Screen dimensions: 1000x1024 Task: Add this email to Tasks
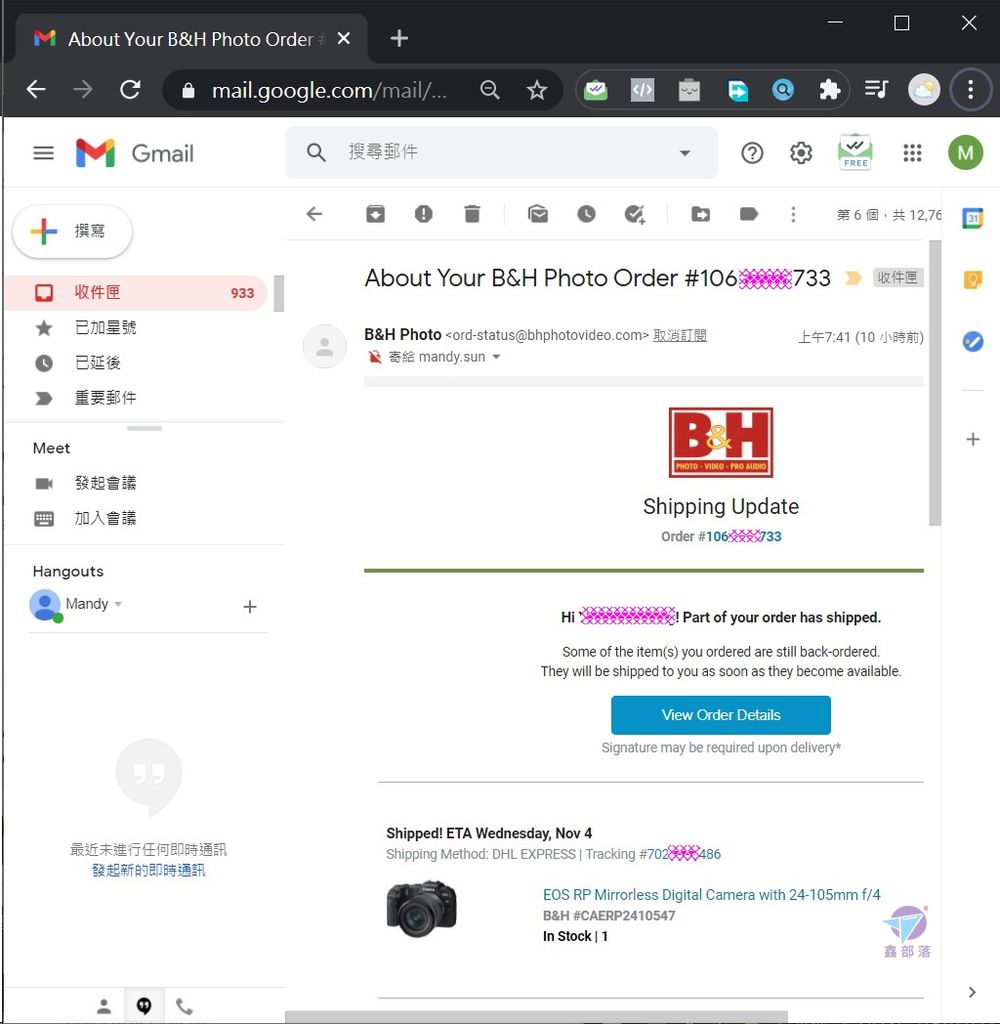(x=634, y=214)
